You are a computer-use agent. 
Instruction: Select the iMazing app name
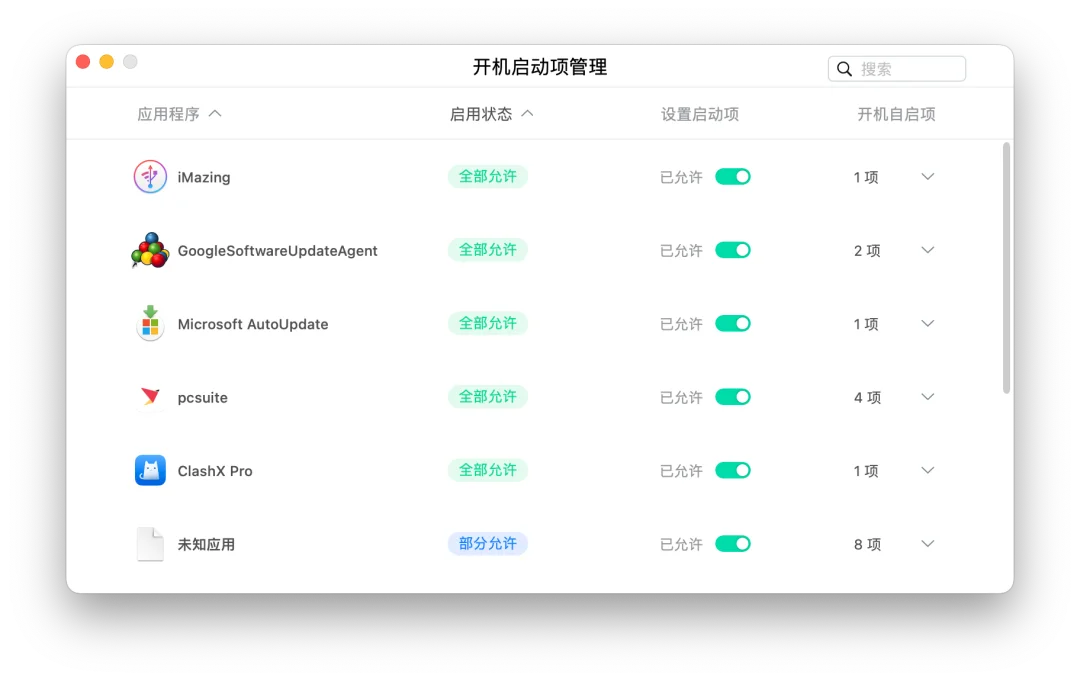(204, 178)
